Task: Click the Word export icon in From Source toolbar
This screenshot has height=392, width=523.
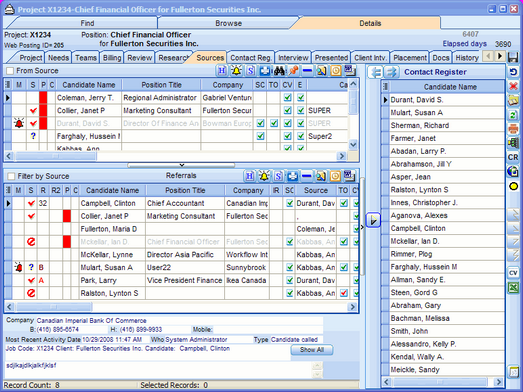Action: 350,71
